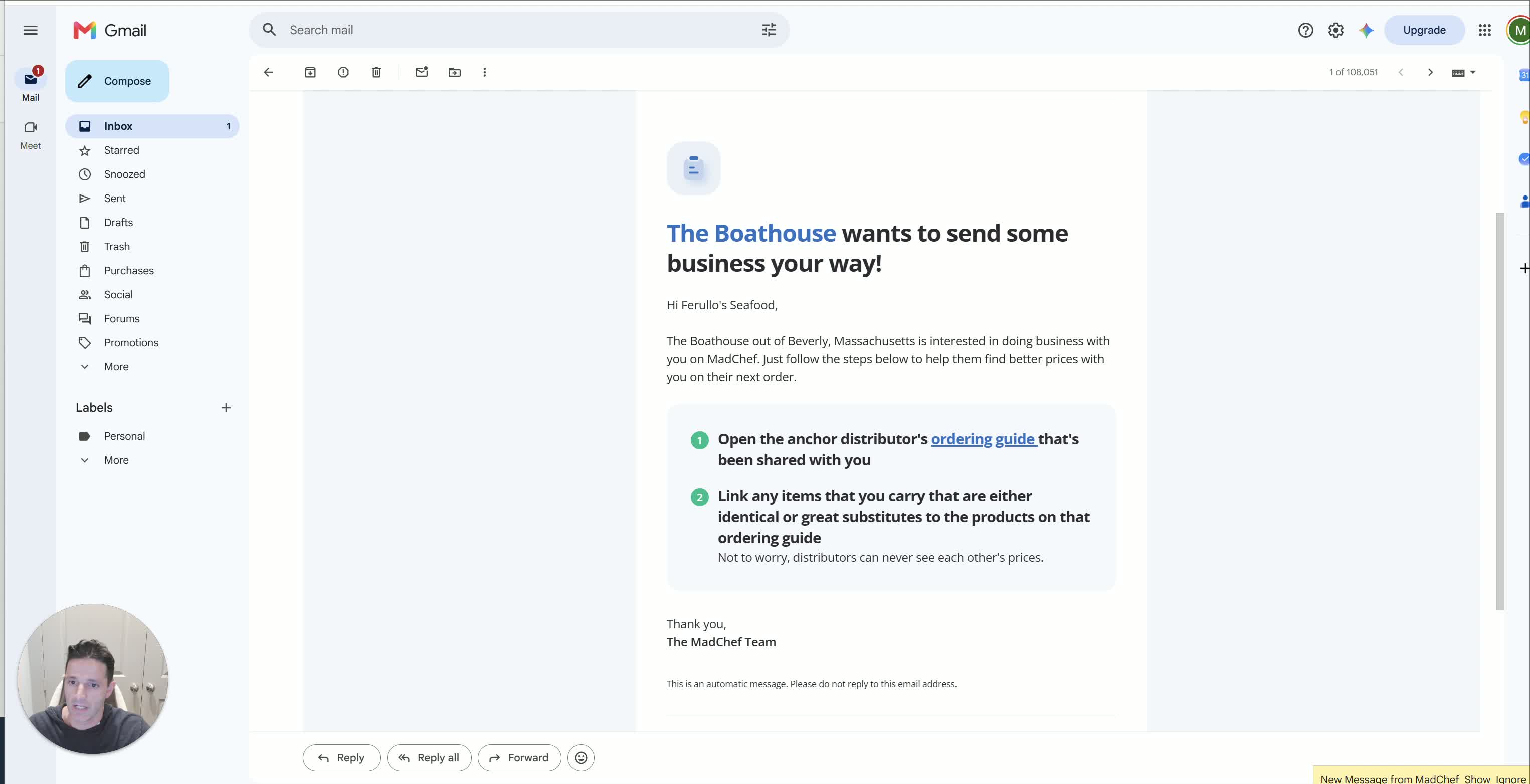
Task: Click the search magnifier icon
Action: pos(269,30)
